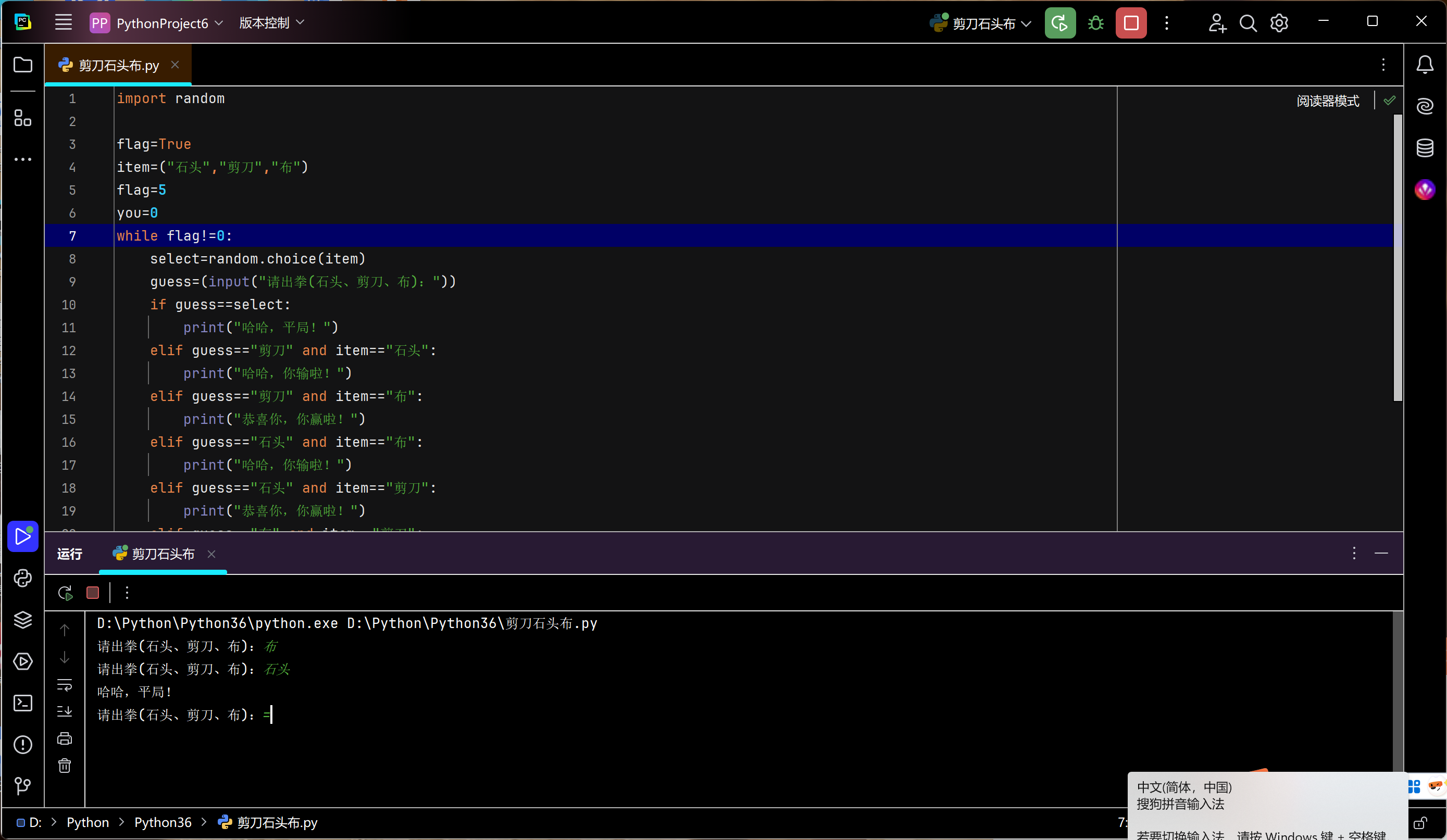Select the 剪刀石头布.py editor tab

coord(118,66)
